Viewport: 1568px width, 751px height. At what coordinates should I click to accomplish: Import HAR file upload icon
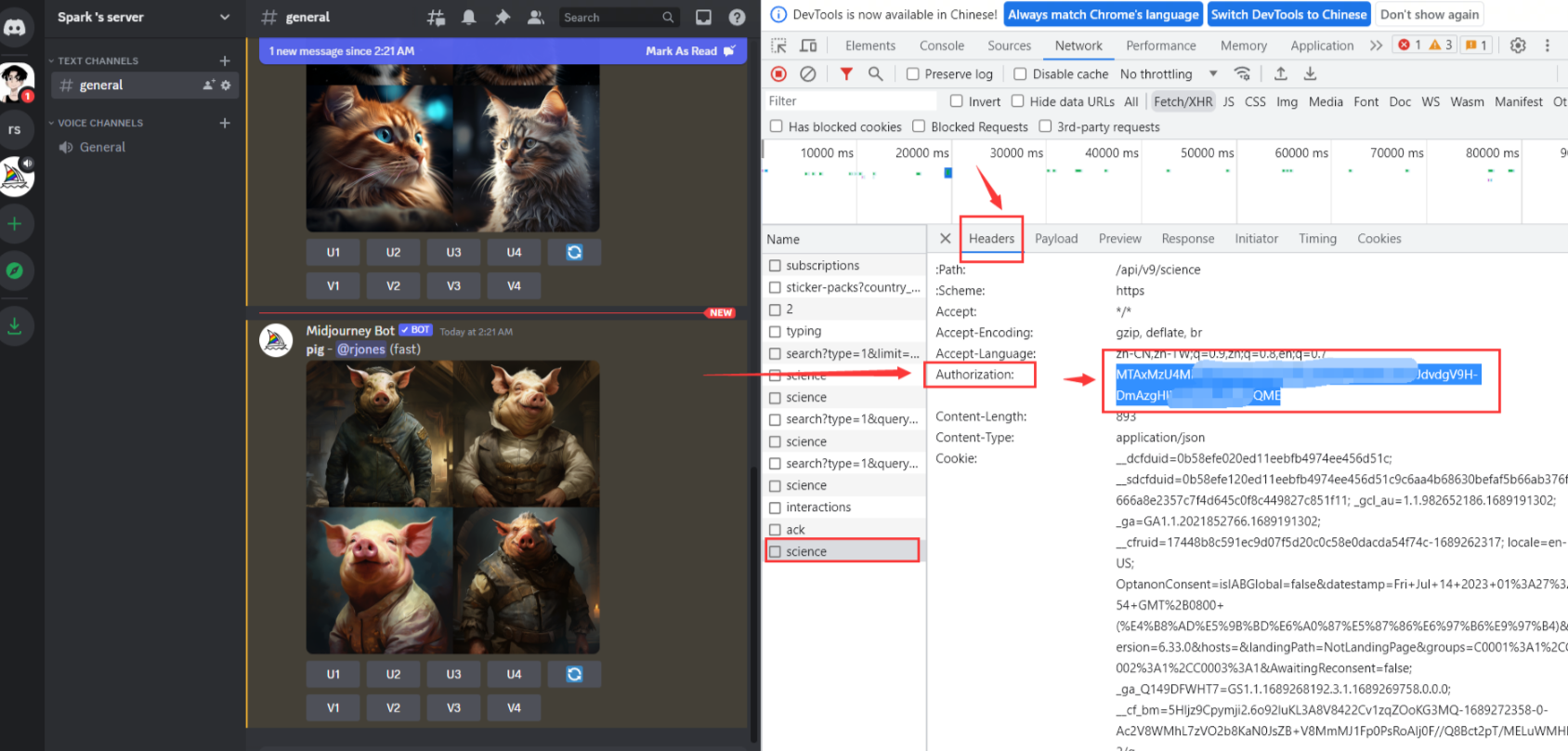coord(1281,73)
